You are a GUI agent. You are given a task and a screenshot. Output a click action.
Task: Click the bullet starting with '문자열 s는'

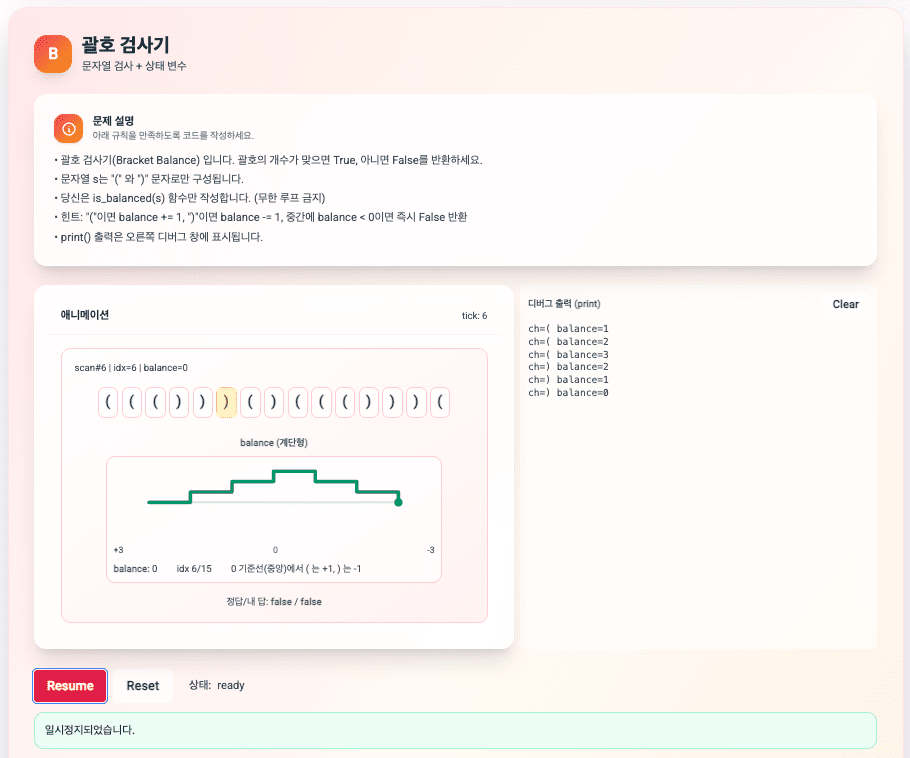[149, 179]
